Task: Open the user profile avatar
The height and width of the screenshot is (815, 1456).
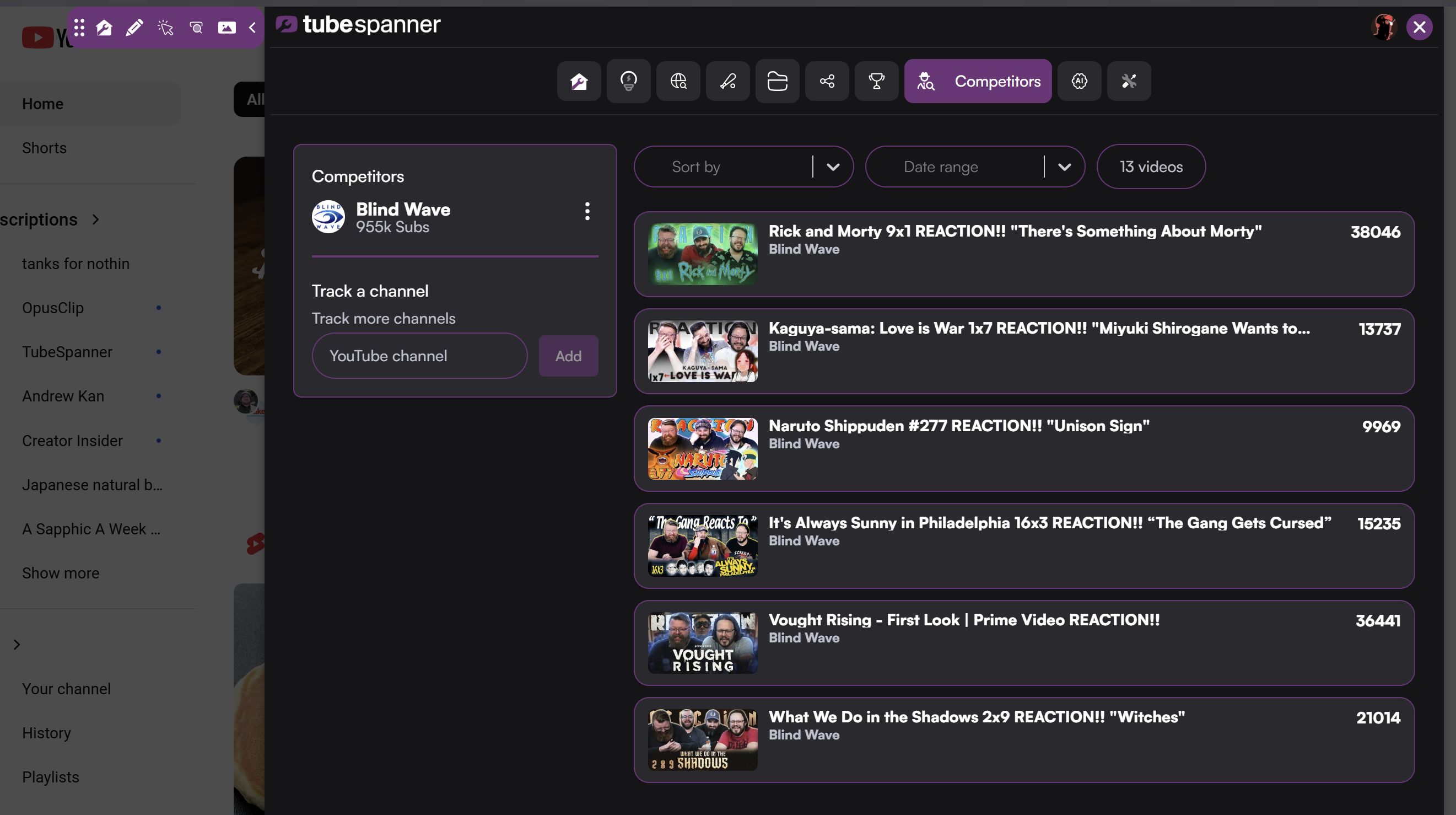Action: (x=1384, y=26)
